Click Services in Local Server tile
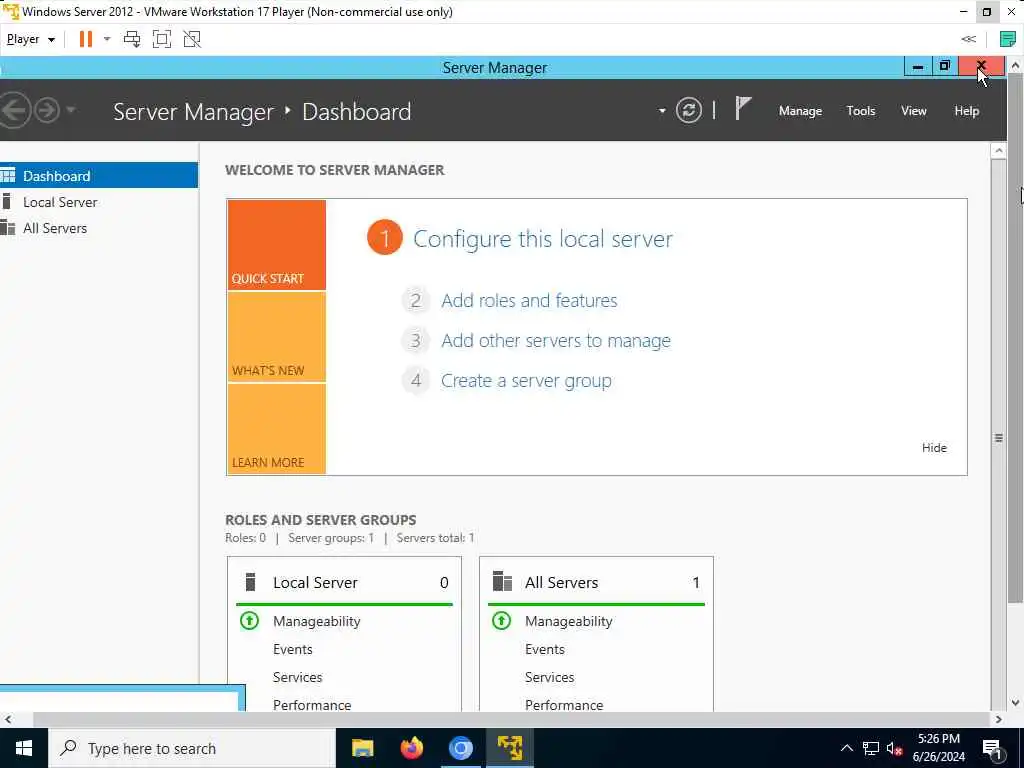 pyautogui.click(x=297, y=677)
